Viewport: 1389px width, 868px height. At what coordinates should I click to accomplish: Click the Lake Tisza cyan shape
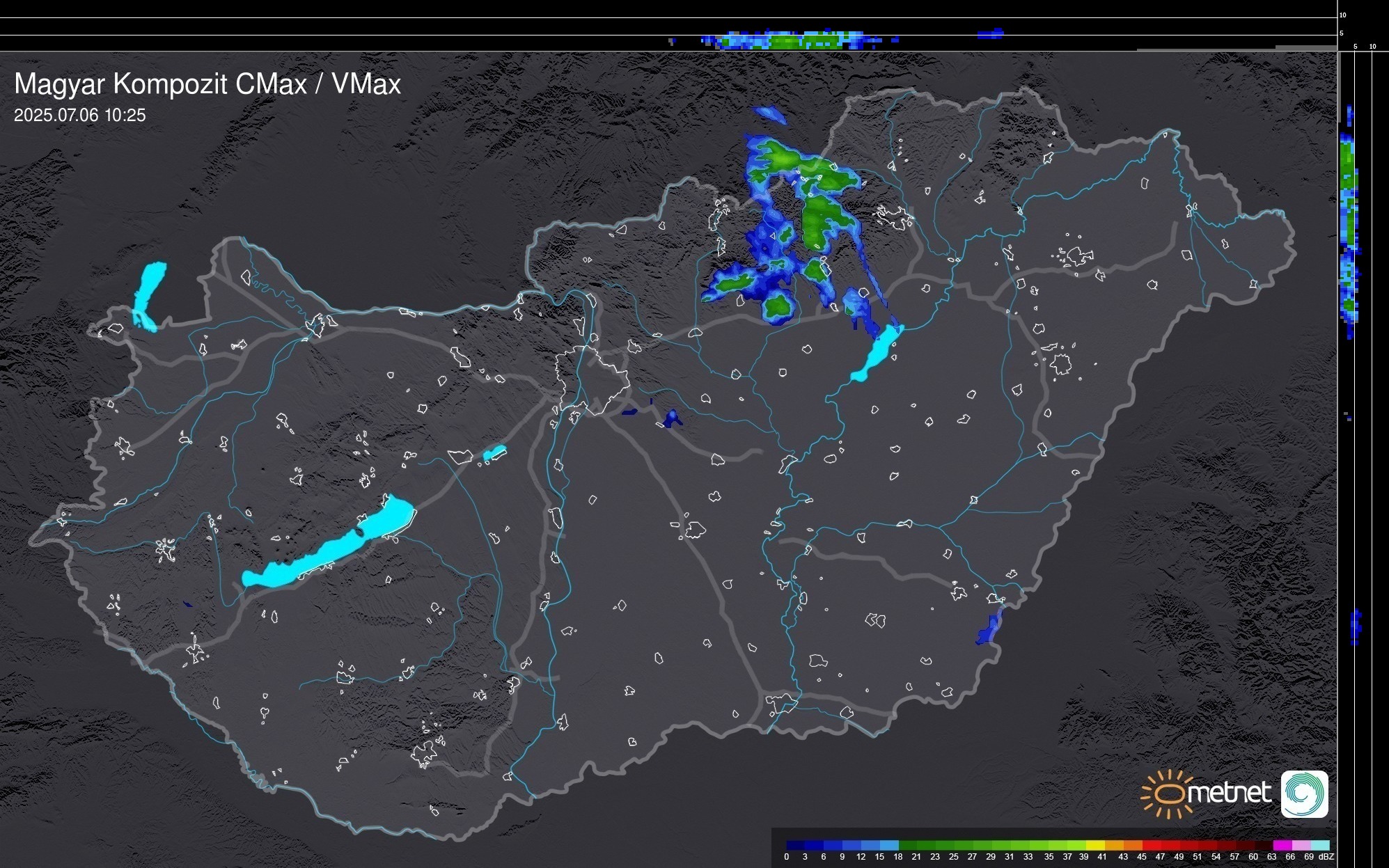pyautogui.click(x=877, y=353)
